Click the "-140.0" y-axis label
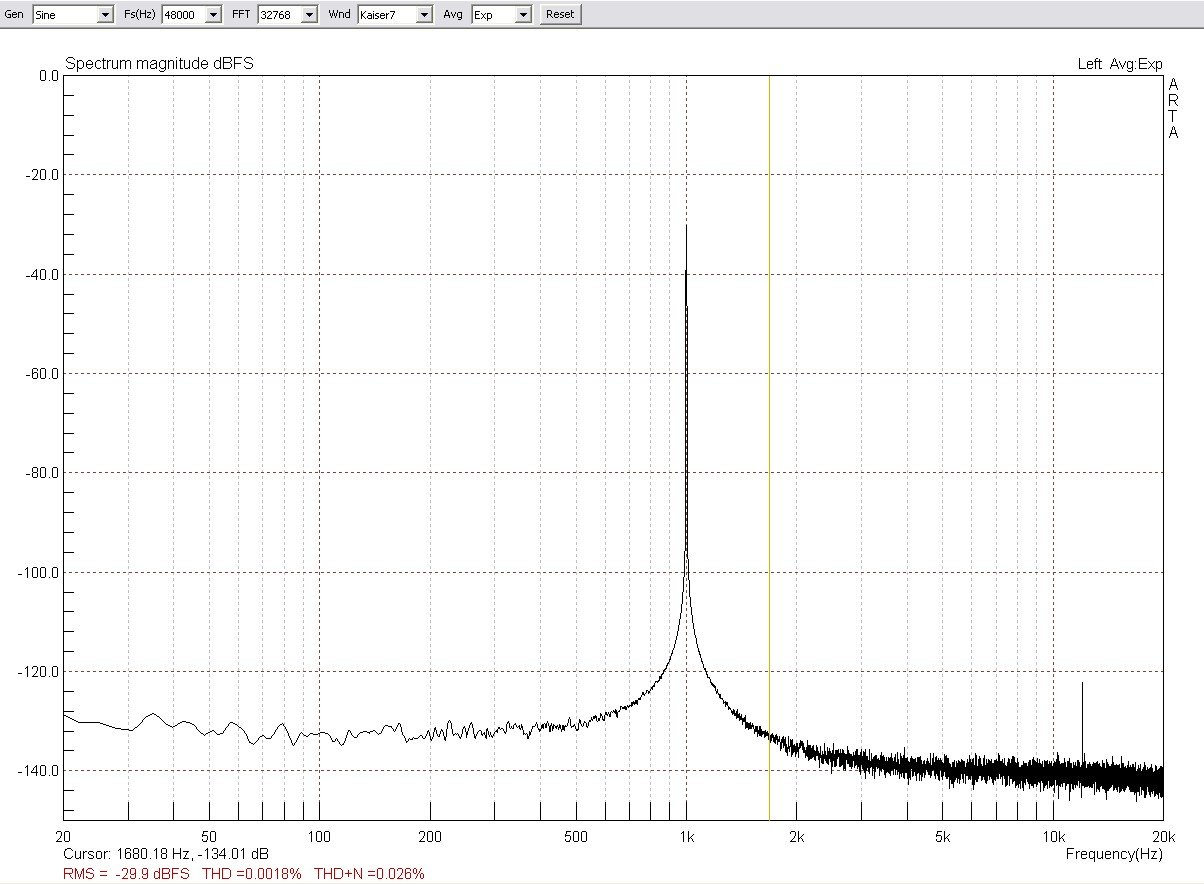 (39, 770)
